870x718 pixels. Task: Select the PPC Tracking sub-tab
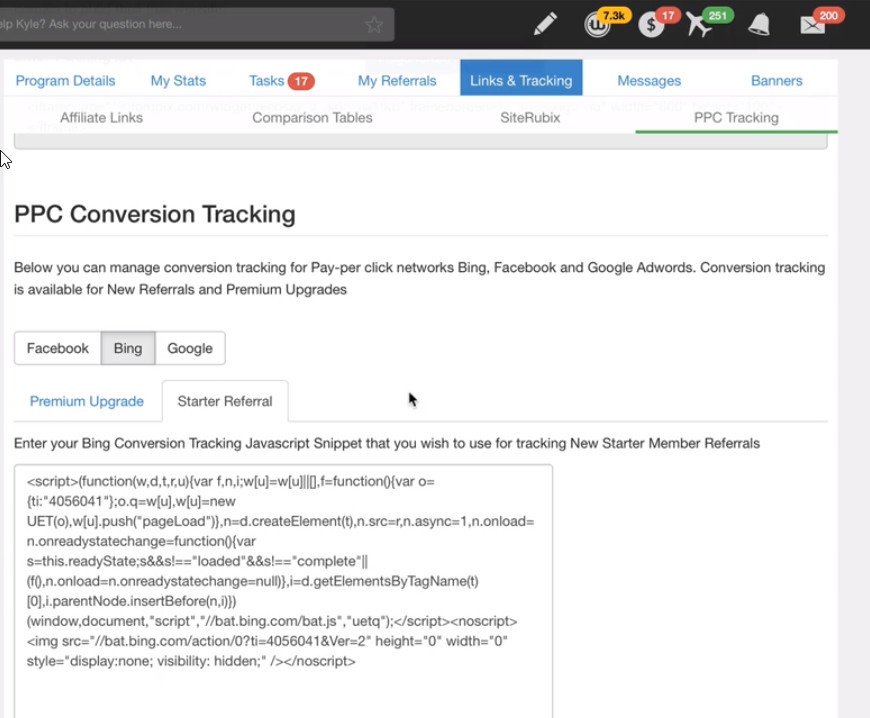pos(736,118)
